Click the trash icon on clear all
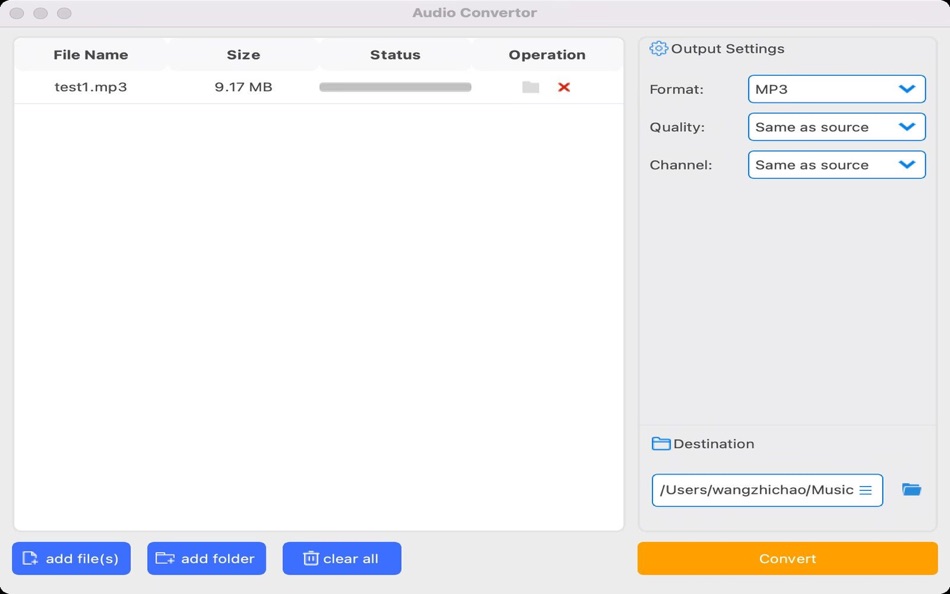The width and height of the screenshot is (950, 594). (x=313, y=558)
